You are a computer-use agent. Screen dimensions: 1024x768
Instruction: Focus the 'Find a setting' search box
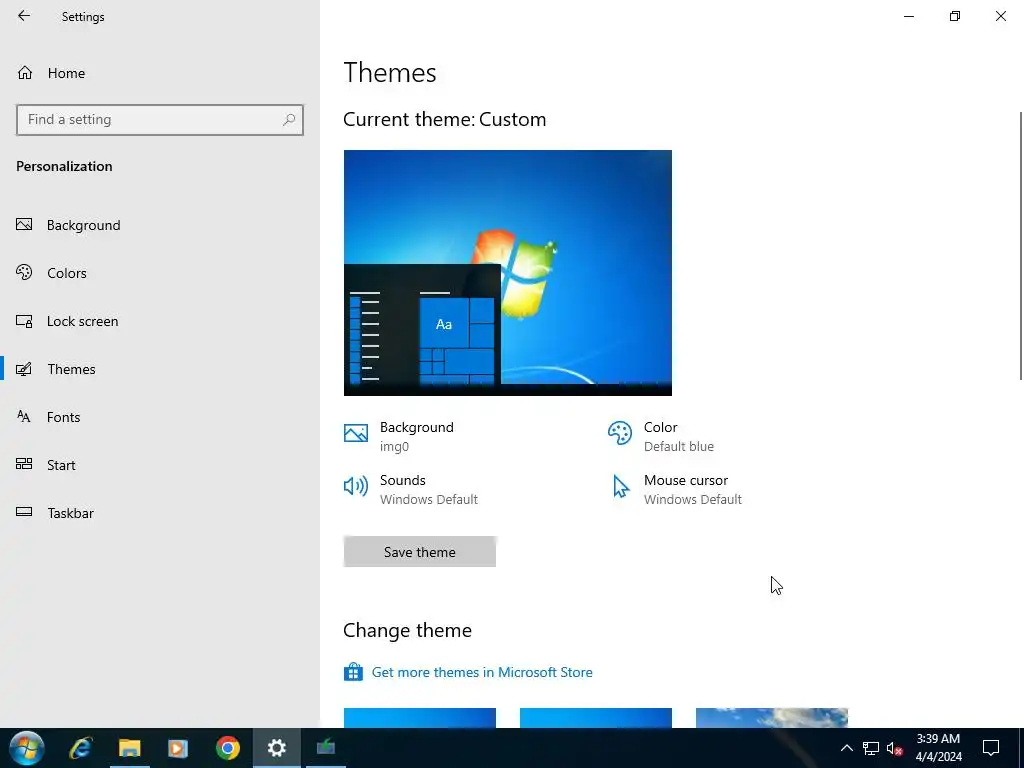[x=160, y=120]
